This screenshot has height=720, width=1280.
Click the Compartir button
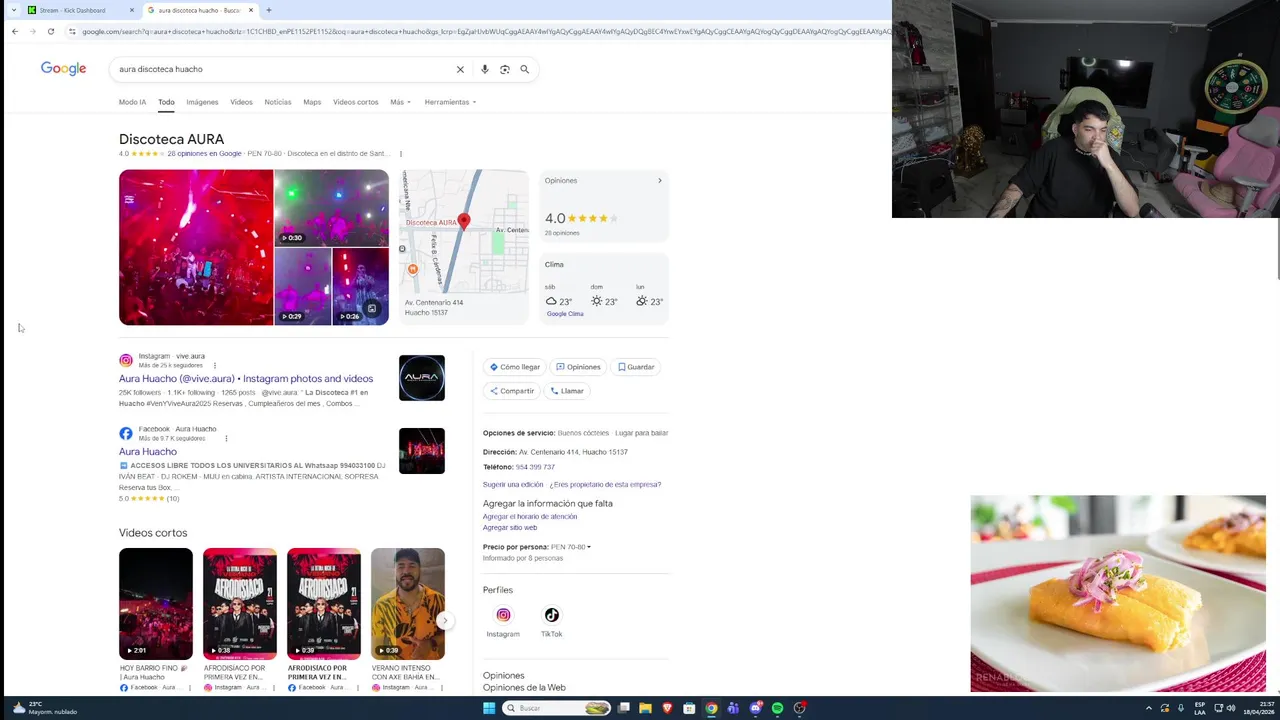point(511,391)
